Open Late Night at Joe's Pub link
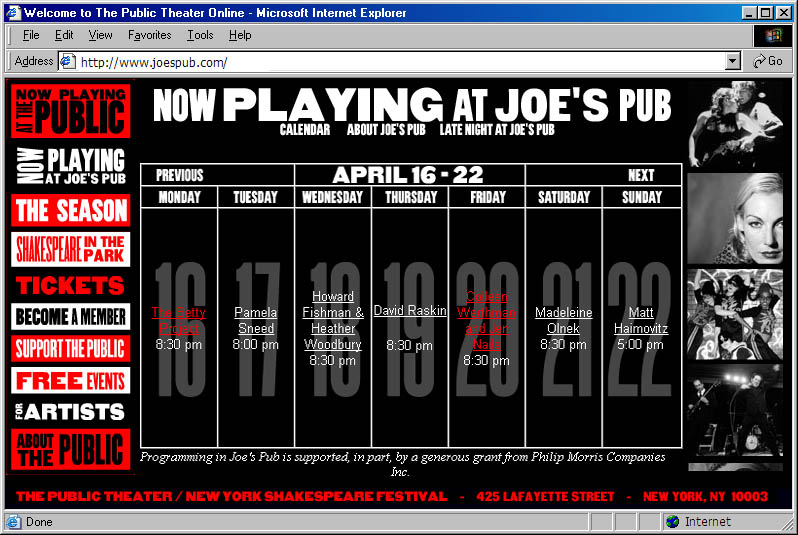The image size is (798, 535). coord(497,129)
